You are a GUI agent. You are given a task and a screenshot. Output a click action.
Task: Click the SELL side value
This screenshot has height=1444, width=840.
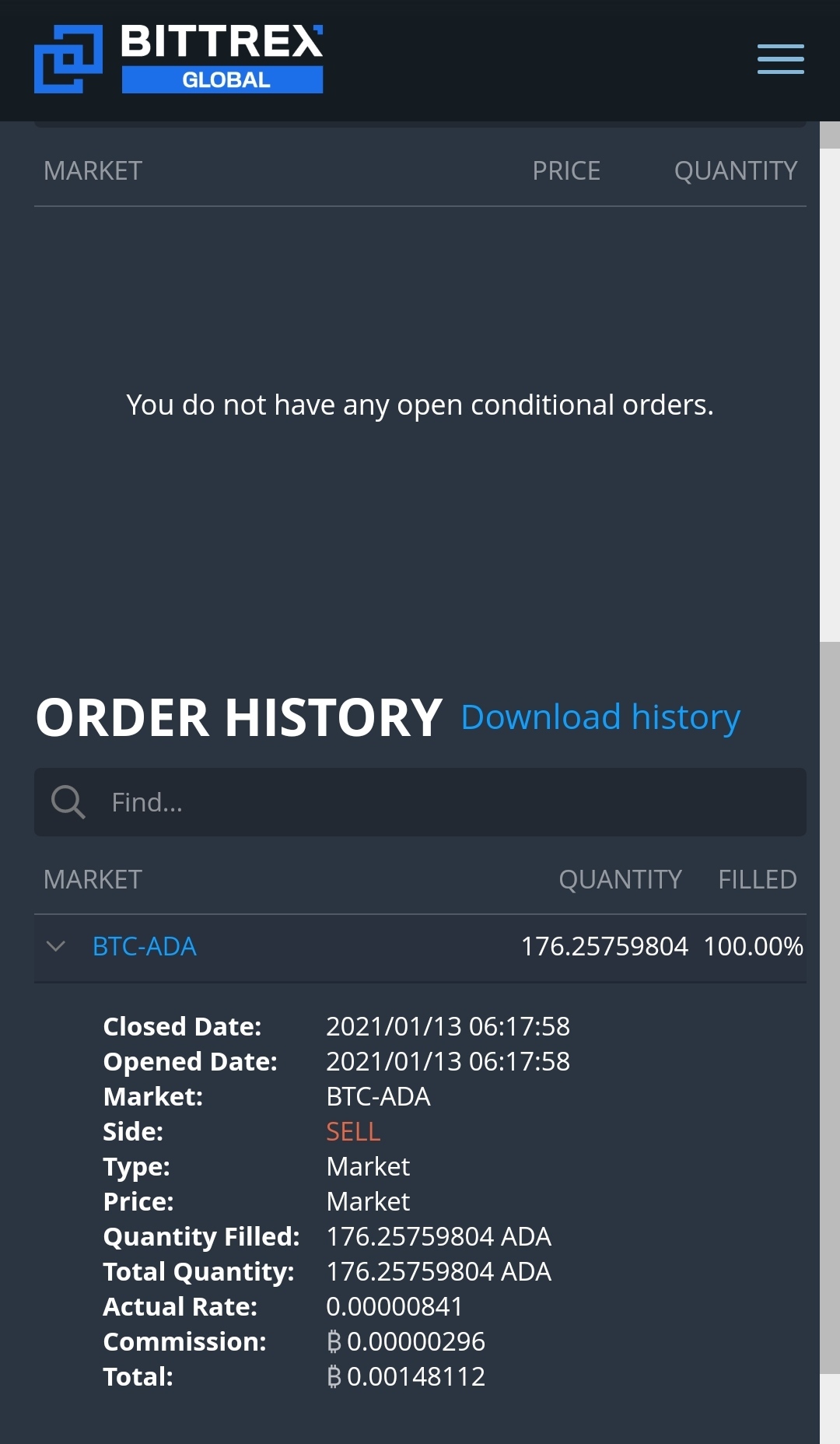point(353,1132)
